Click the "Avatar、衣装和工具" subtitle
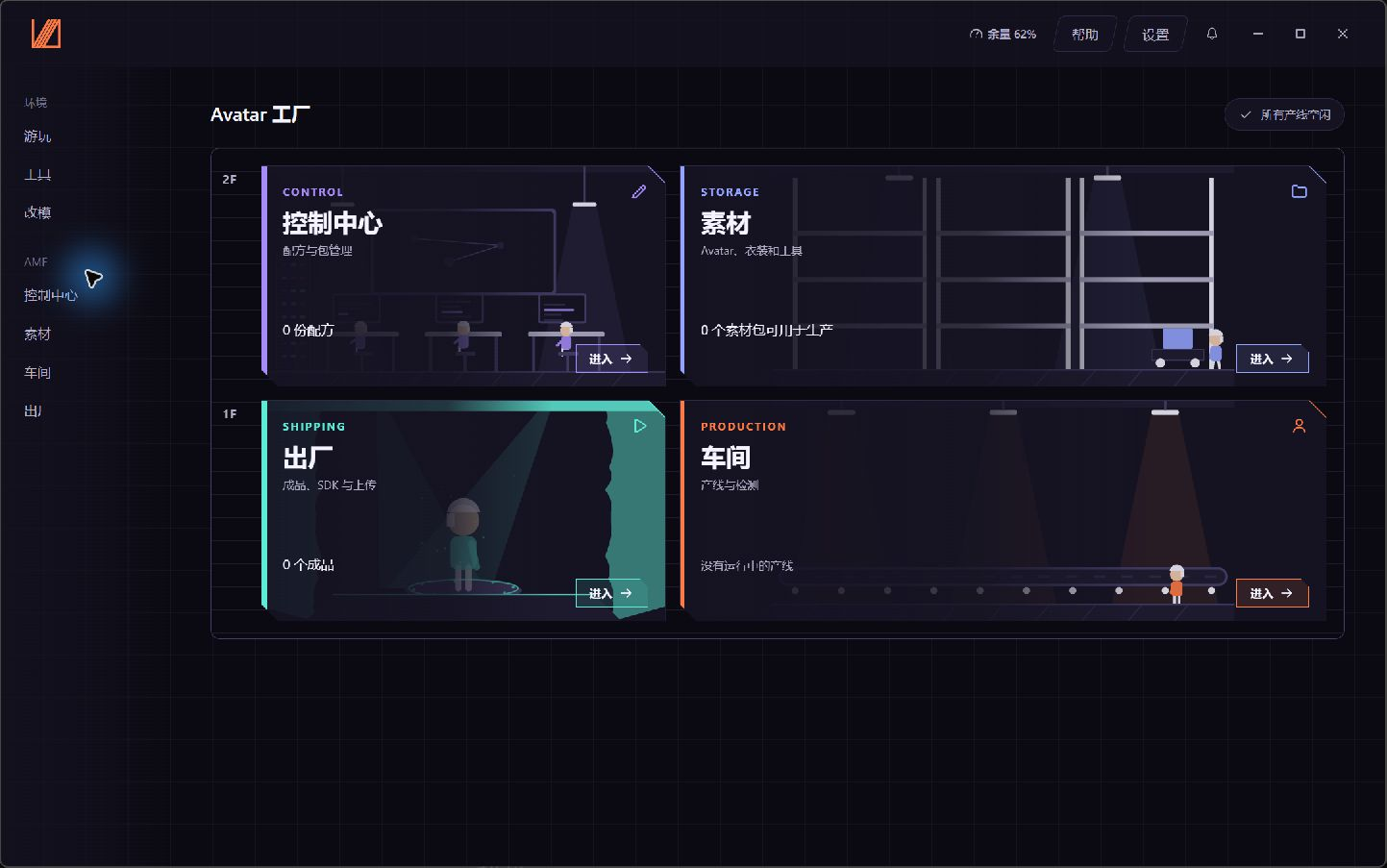The image size is (1387, 868). pos(752,251)
